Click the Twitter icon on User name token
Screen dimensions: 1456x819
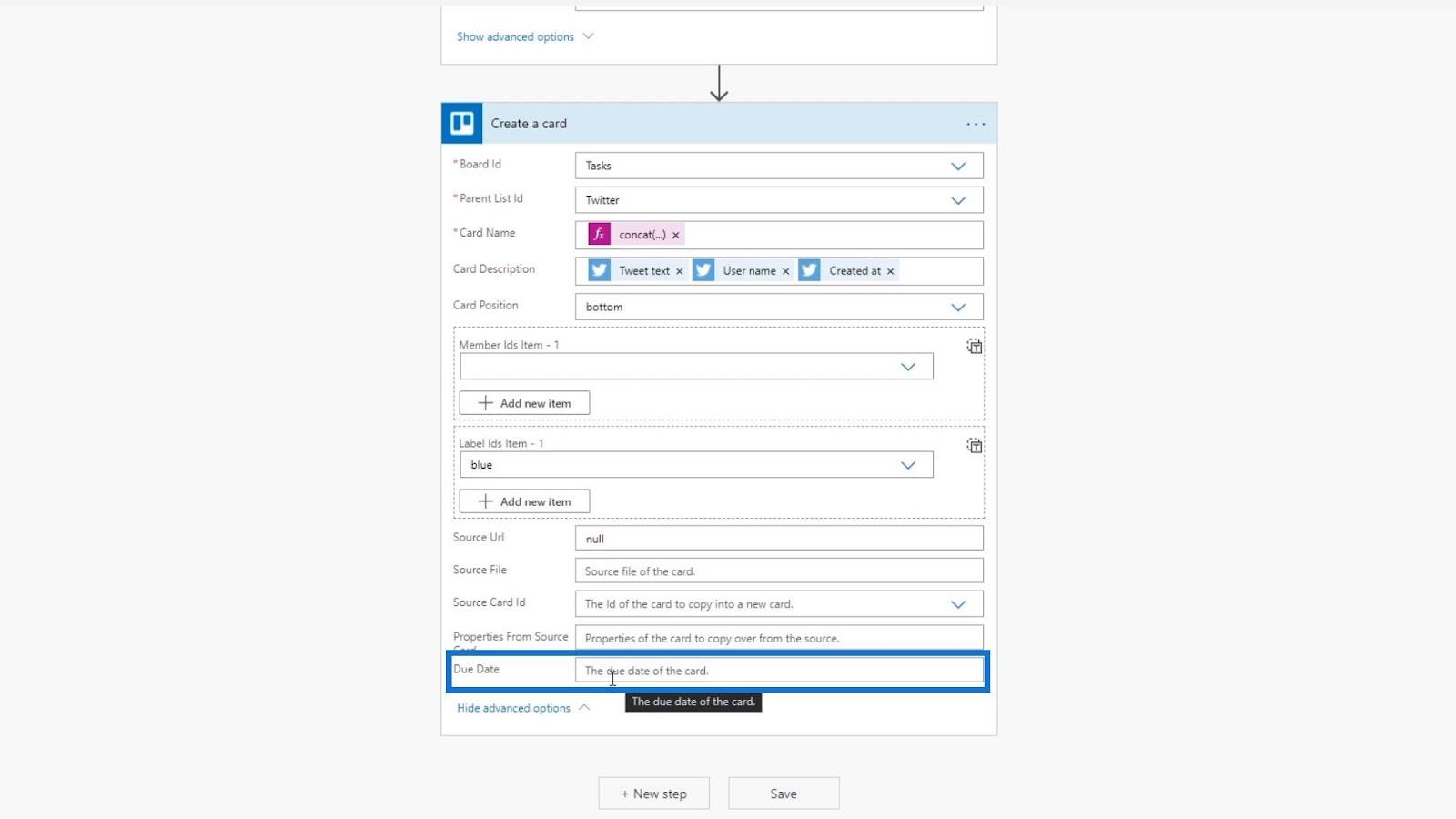pyautogui.click(x=703, y=270)
